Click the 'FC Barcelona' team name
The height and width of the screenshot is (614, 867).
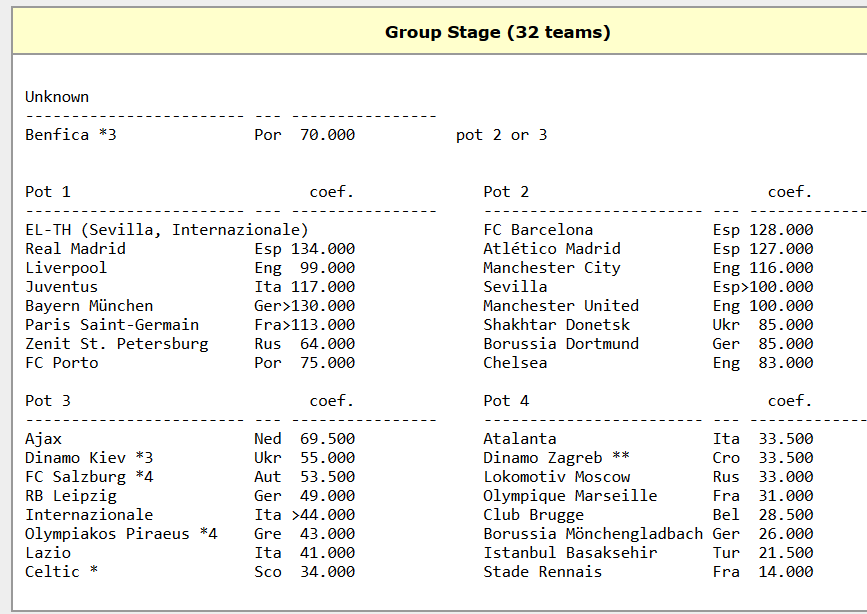point(538,230)
